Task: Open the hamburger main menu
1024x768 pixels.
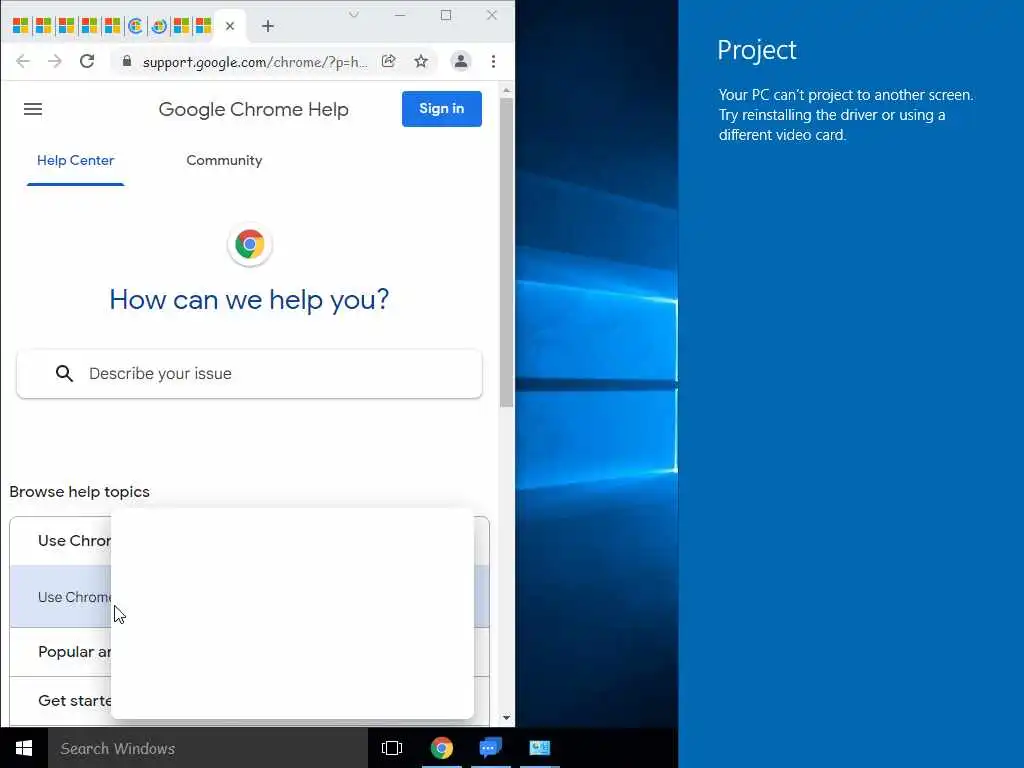Action: pos(33,109)
